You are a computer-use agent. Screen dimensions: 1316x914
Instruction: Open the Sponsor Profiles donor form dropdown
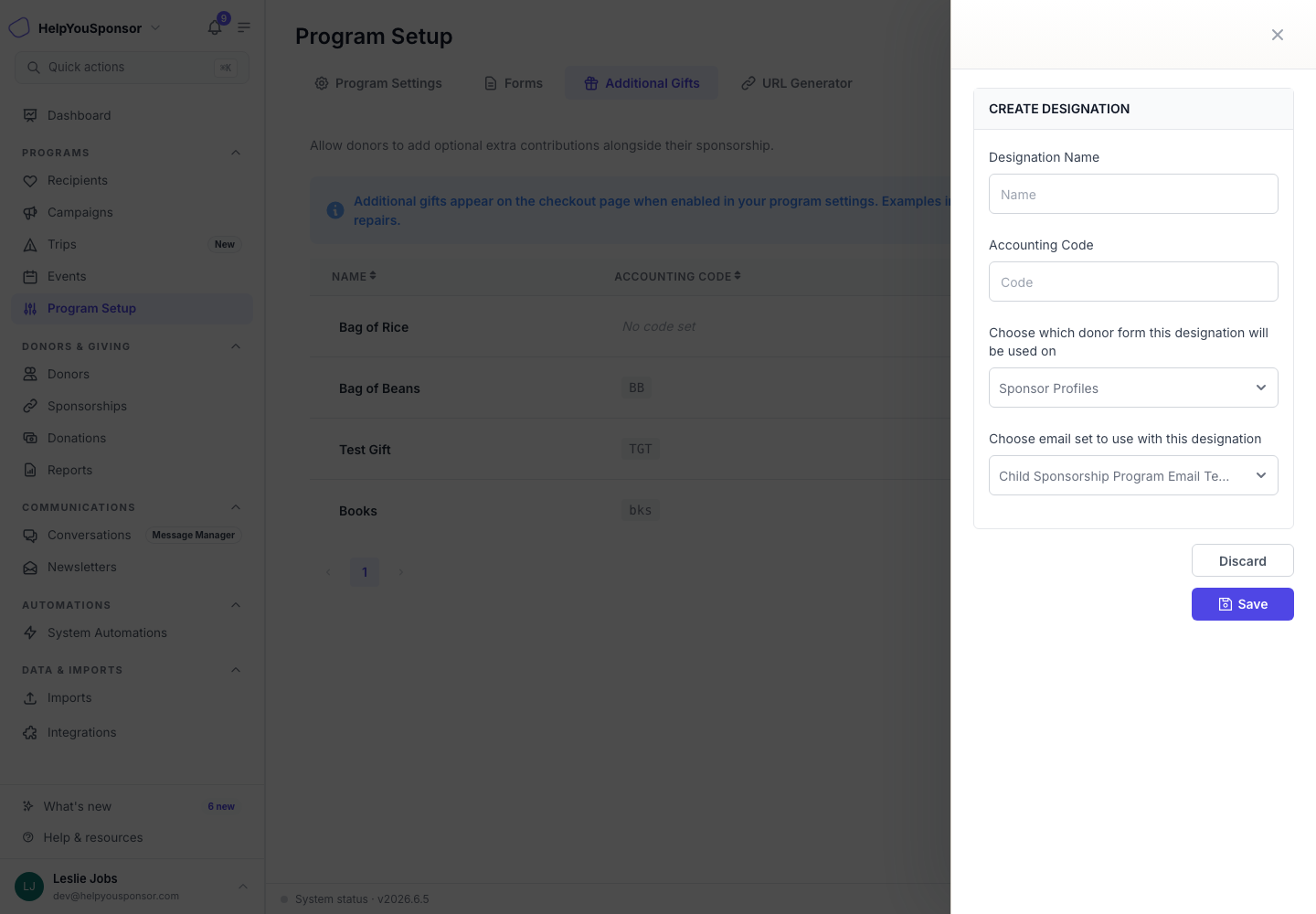pyautogui.click(x=1133, y=388)
